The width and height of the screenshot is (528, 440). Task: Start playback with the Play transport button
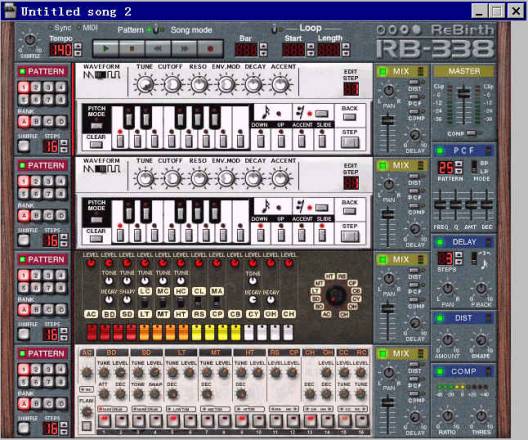(x=106, y=48)
